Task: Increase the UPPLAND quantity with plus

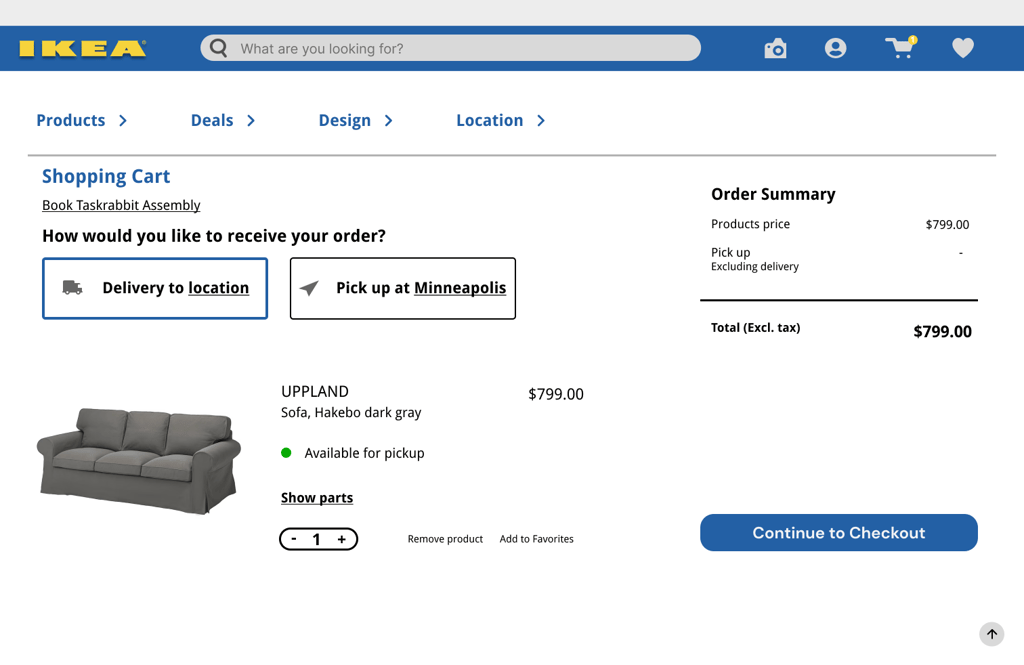Action: click(x=342, y=539)
